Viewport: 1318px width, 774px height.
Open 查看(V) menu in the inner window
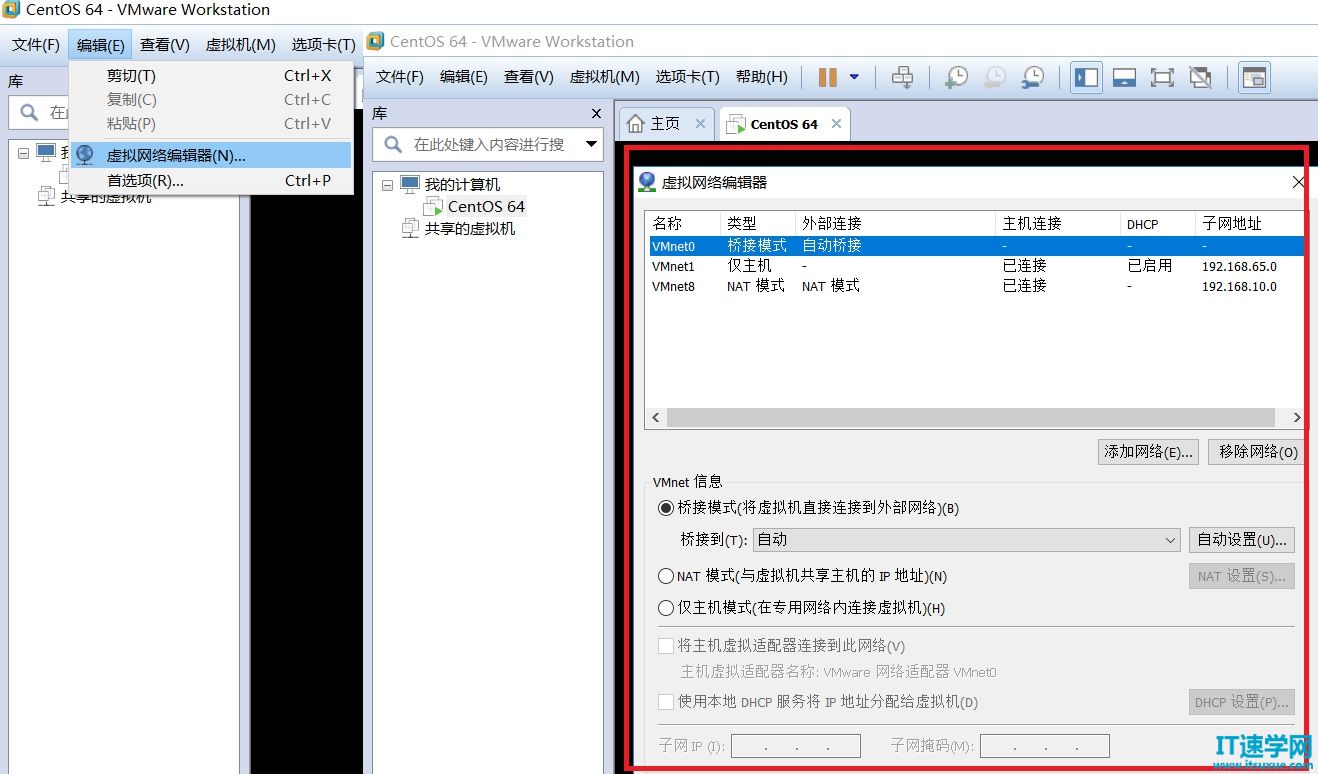click(529, 77)
